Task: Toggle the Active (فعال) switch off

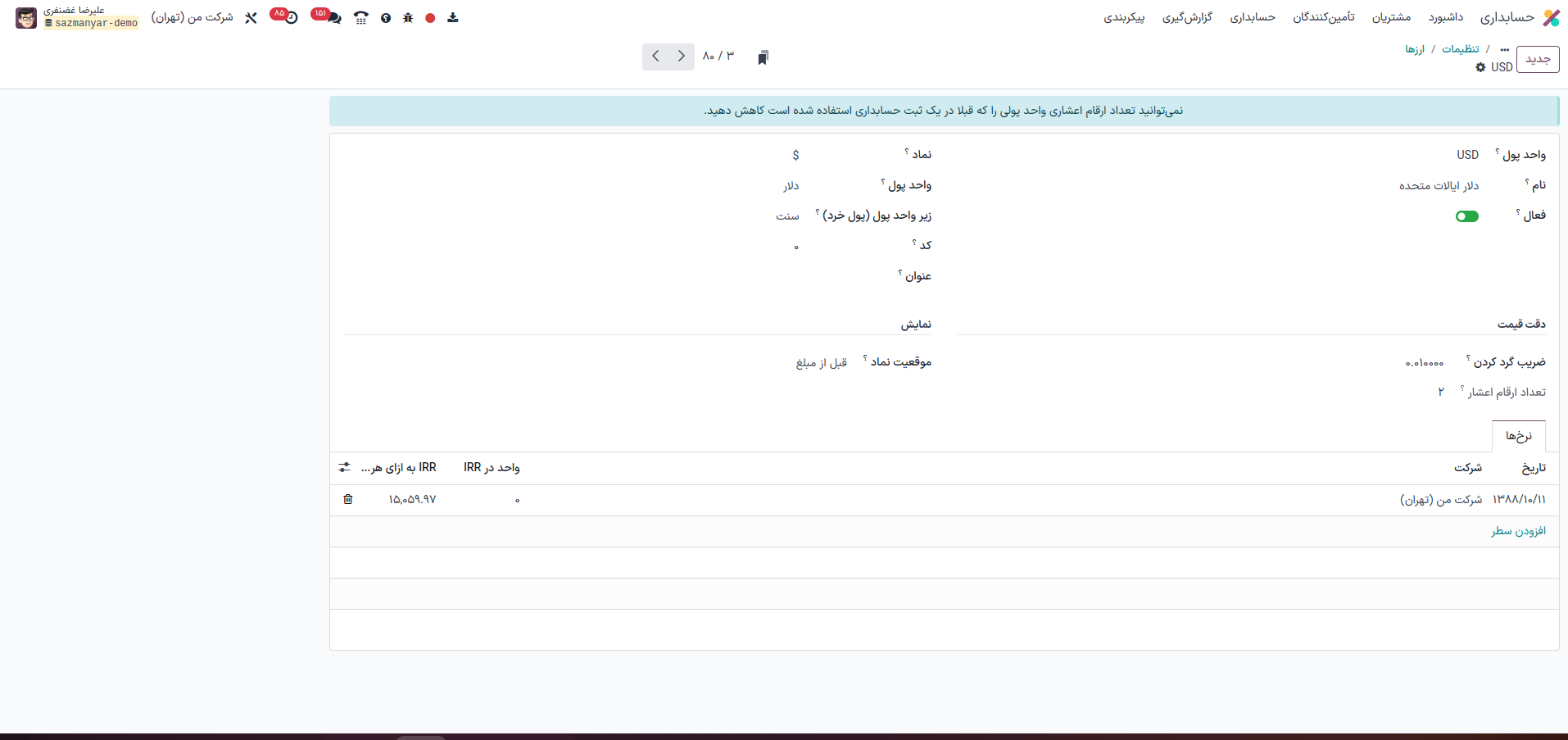Action: (x=1466, y=216)
